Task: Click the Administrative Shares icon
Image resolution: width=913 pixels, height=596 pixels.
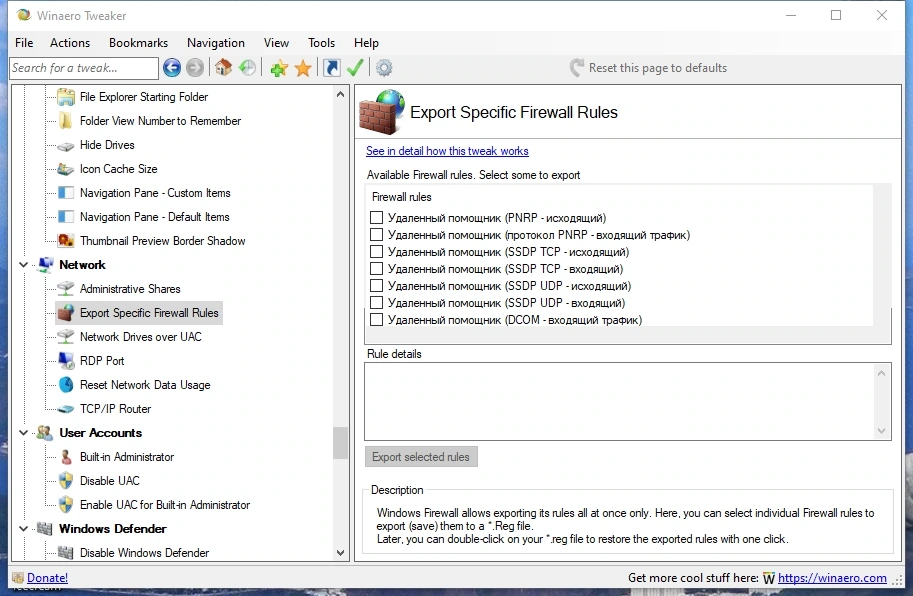Action: [66, 289]
